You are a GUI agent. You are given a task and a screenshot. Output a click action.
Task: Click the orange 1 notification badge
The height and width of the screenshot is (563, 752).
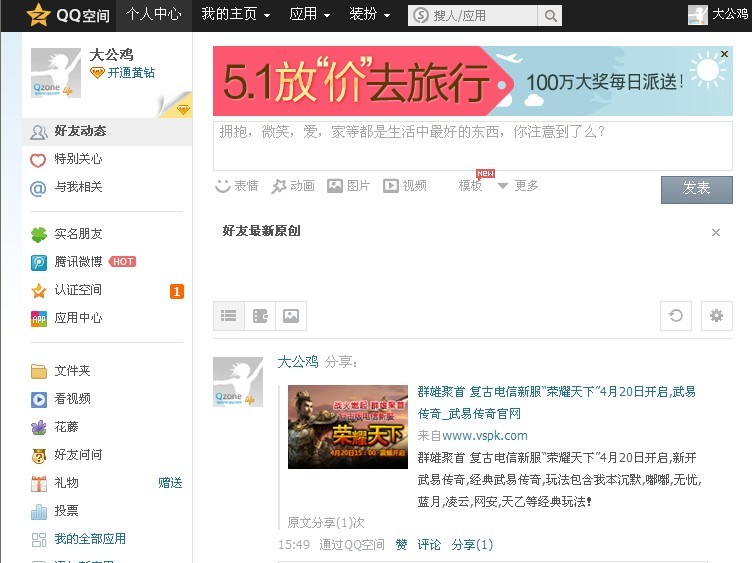(x=177, y=291)
